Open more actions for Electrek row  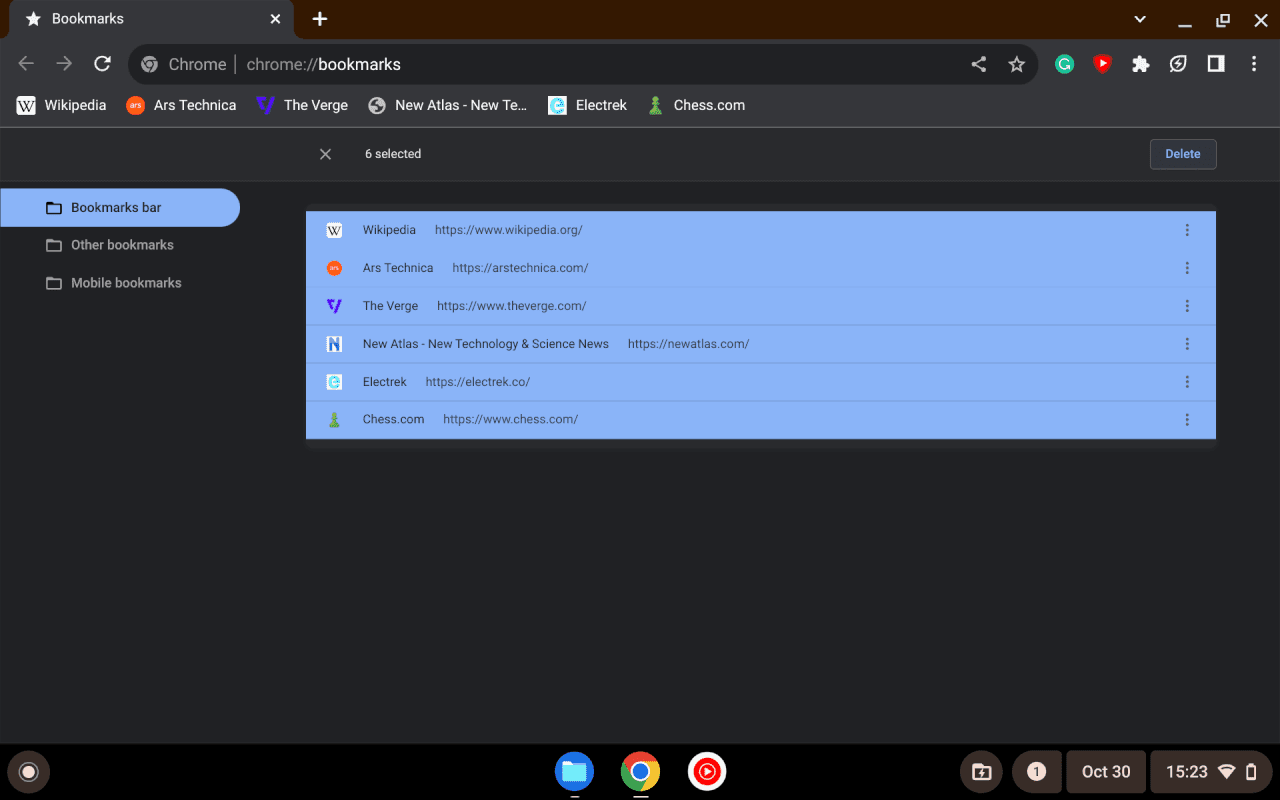coord(1187,382)
